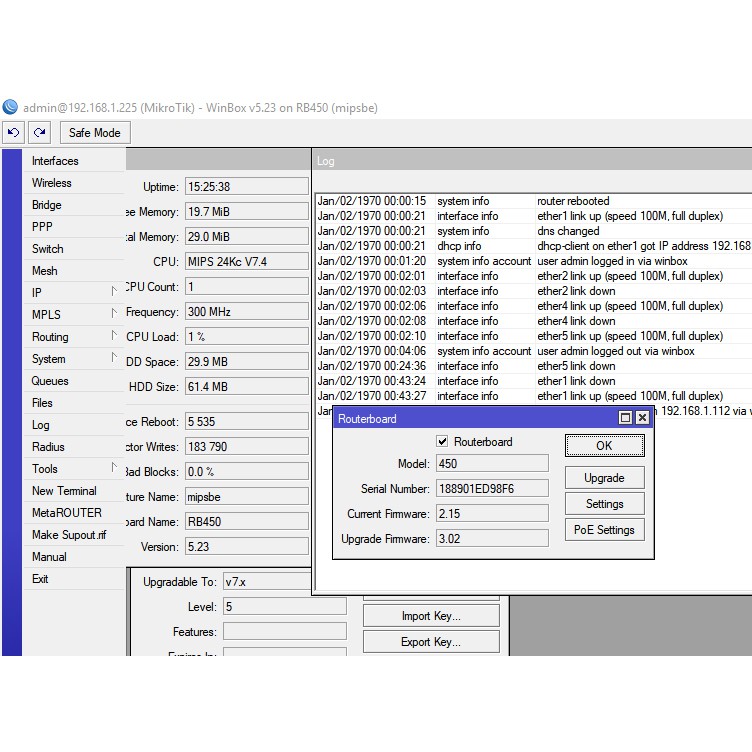
Task: Uncheck the Routerboard checkbox
Action: click(442, 442)
